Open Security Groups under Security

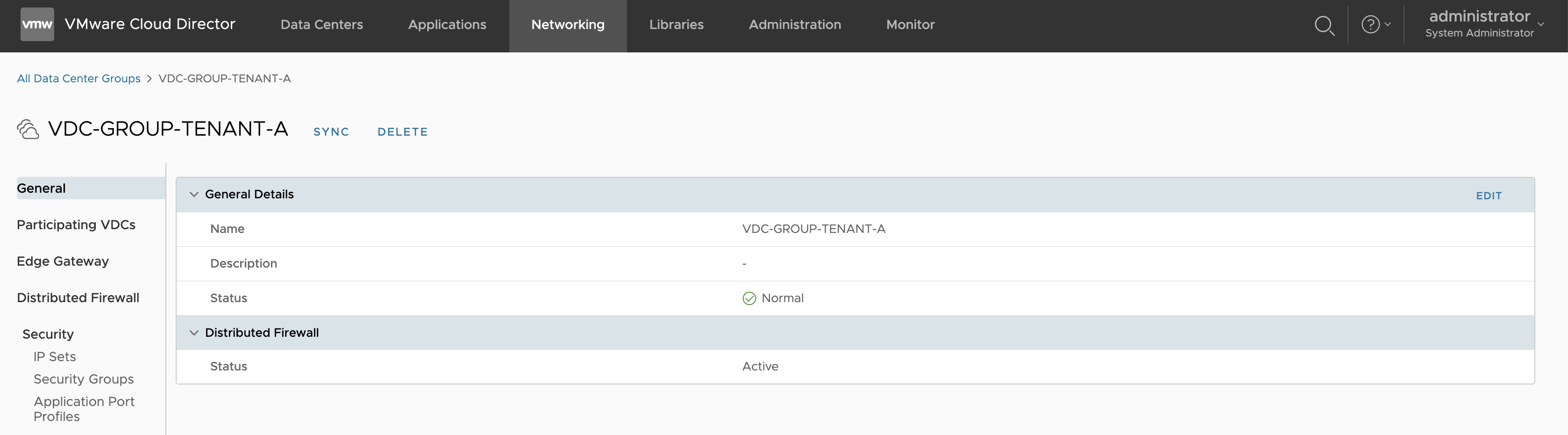(83, 379)
